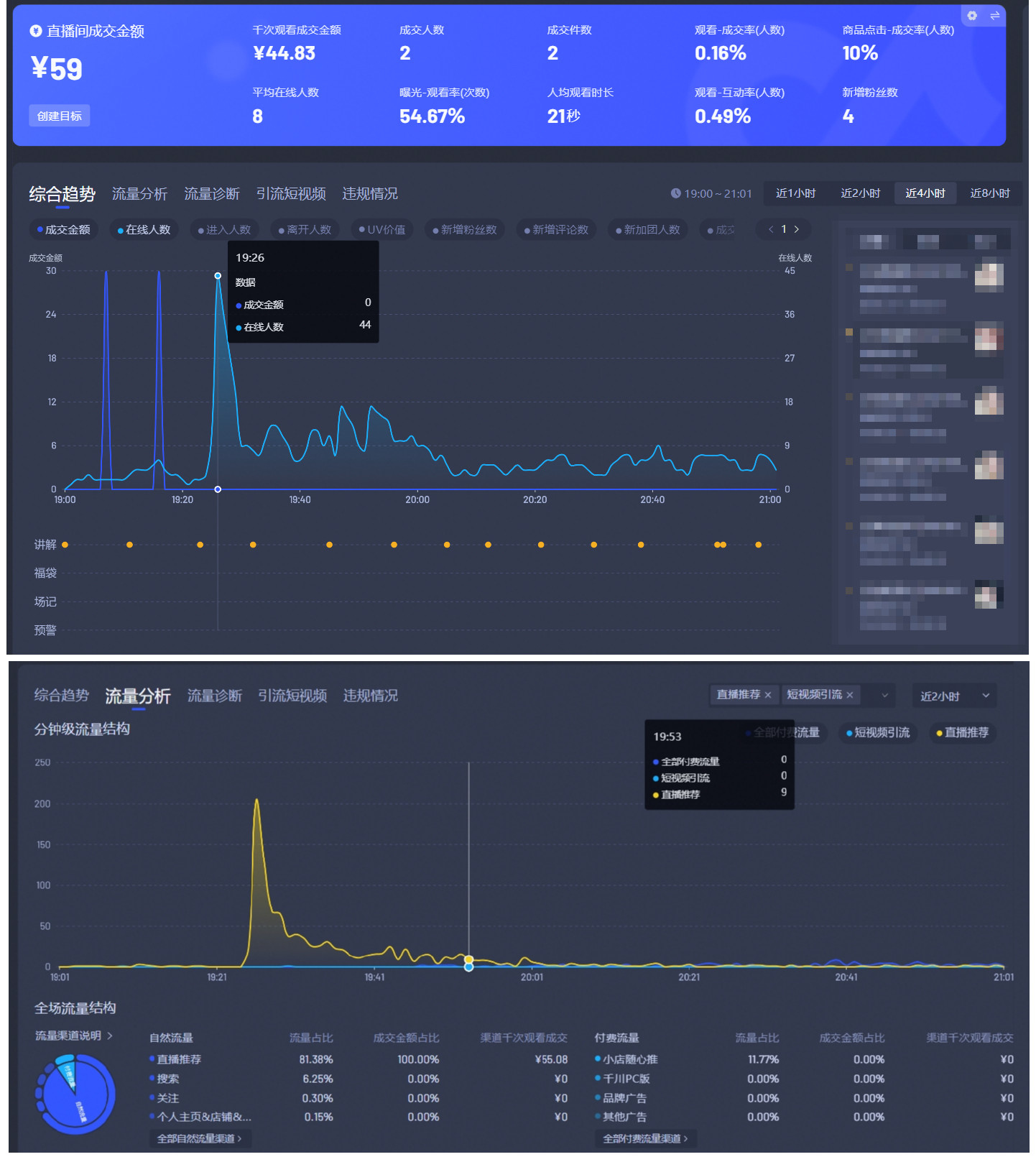Go to next legend page arrow
Viewport: 1036px width, 1162px height.
(x=796, y=229)
